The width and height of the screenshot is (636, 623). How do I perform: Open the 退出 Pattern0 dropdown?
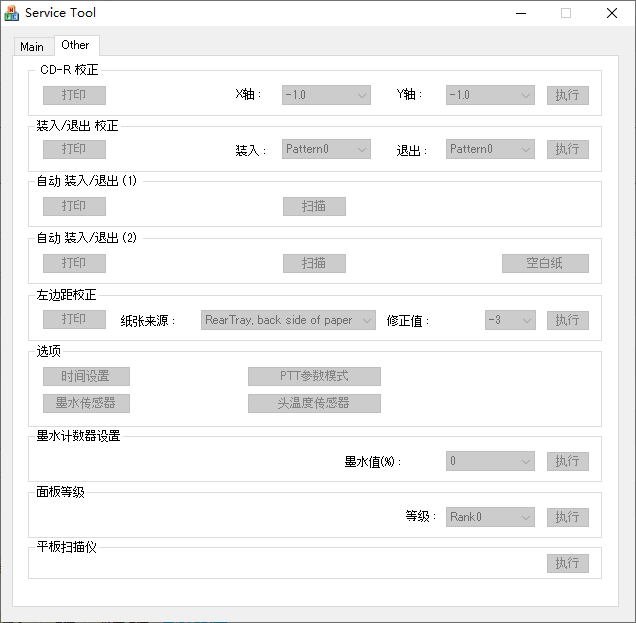(x=490, y=149)
